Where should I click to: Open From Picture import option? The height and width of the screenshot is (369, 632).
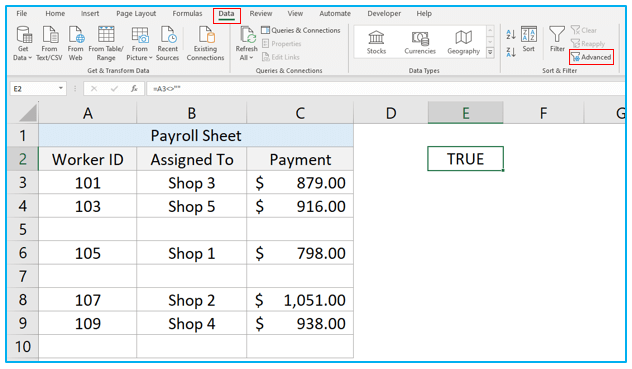139,44
